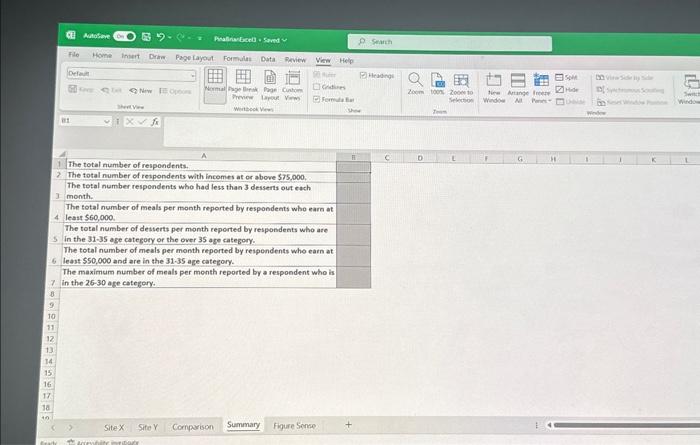Click Zoom to Selection
700x445 pixels.
click(461, 88)
